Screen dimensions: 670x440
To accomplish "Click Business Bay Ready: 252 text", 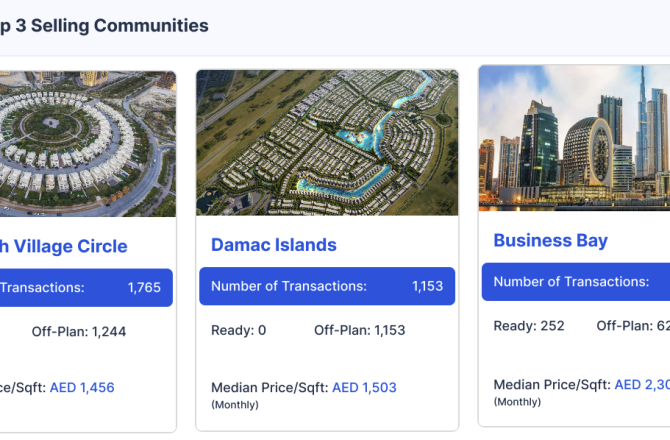I will click(x=529, y=326).
